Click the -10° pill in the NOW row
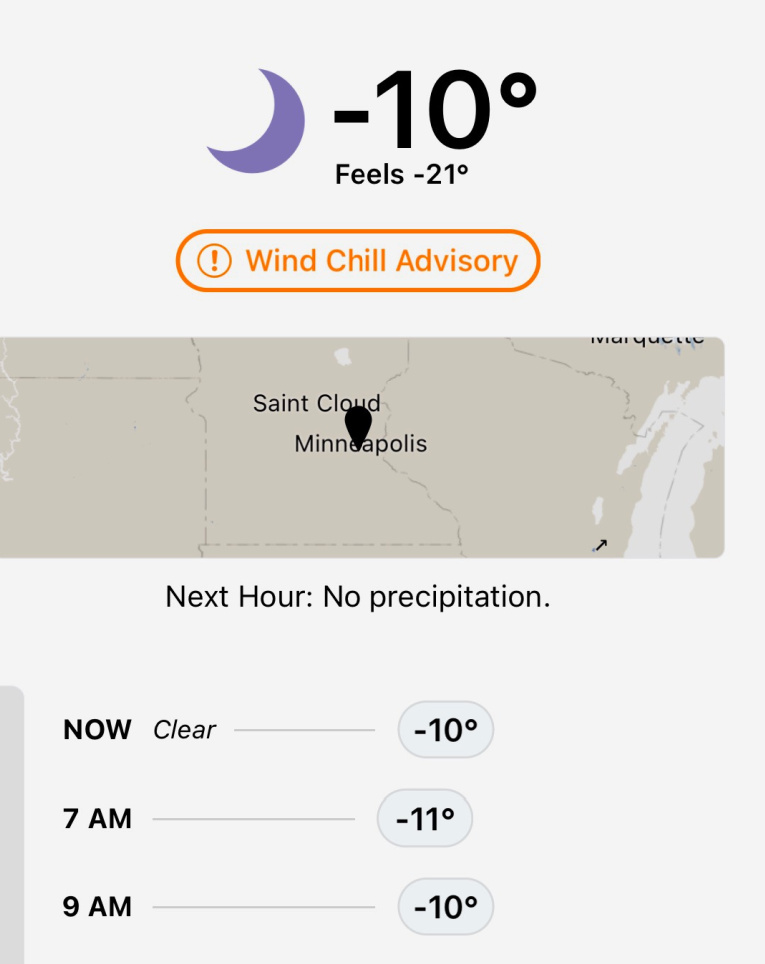The image size is (765, 964). [445, 730]
